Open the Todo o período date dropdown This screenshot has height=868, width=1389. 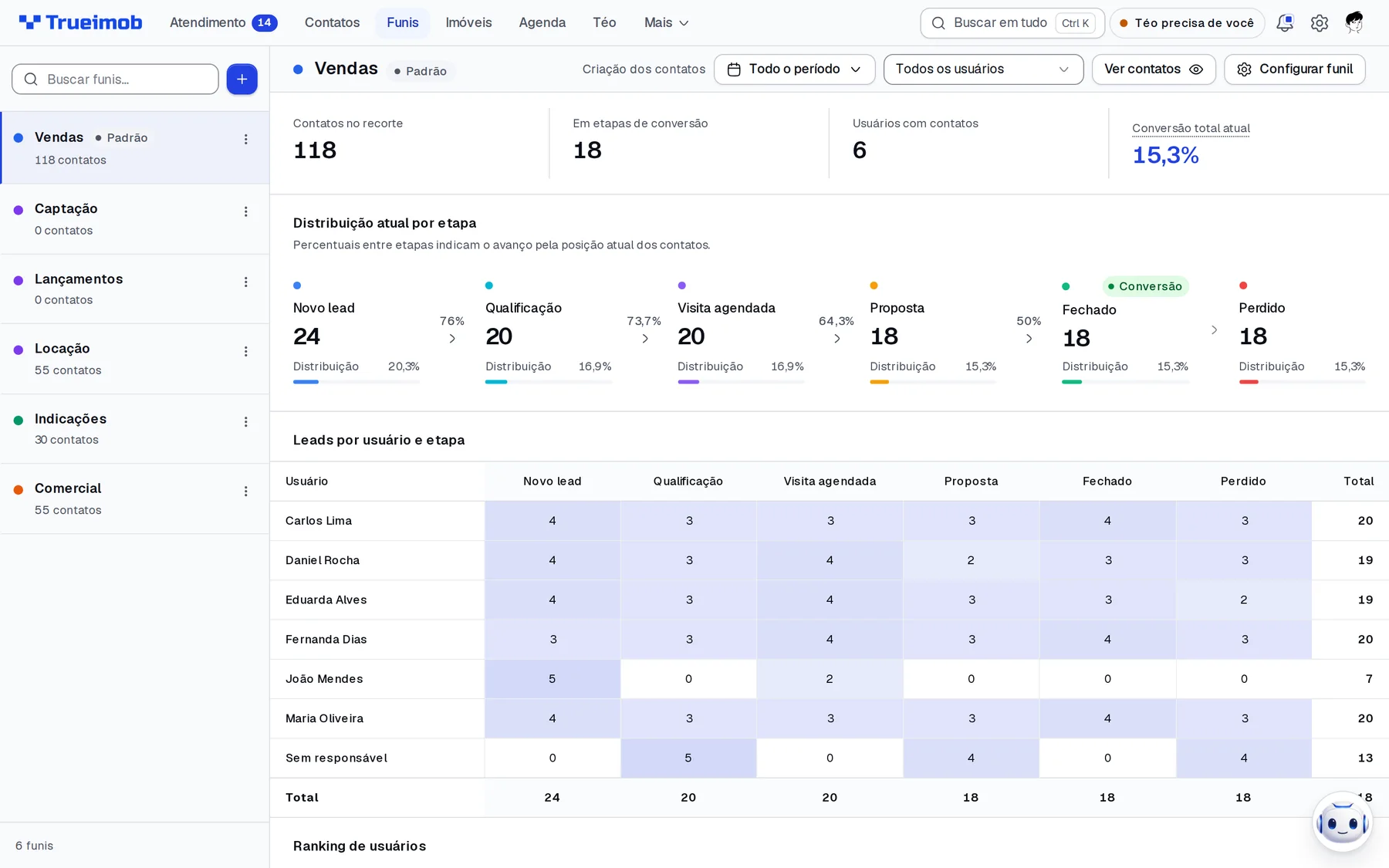pos(794,69)
